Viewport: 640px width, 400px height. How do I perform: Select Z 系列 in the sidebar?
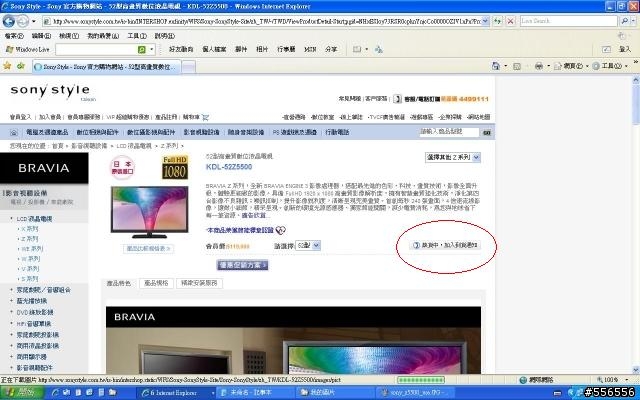click(x=28, y=239)
